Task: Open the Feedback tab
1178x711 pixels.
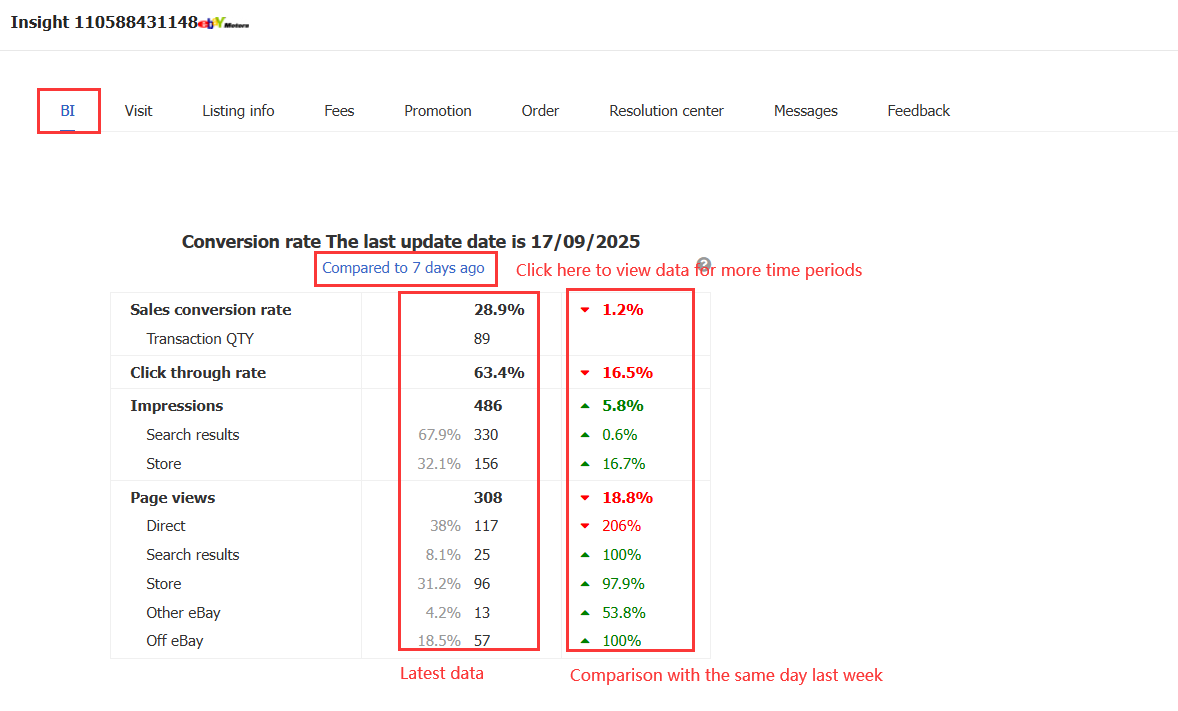Action: point(918,111)
